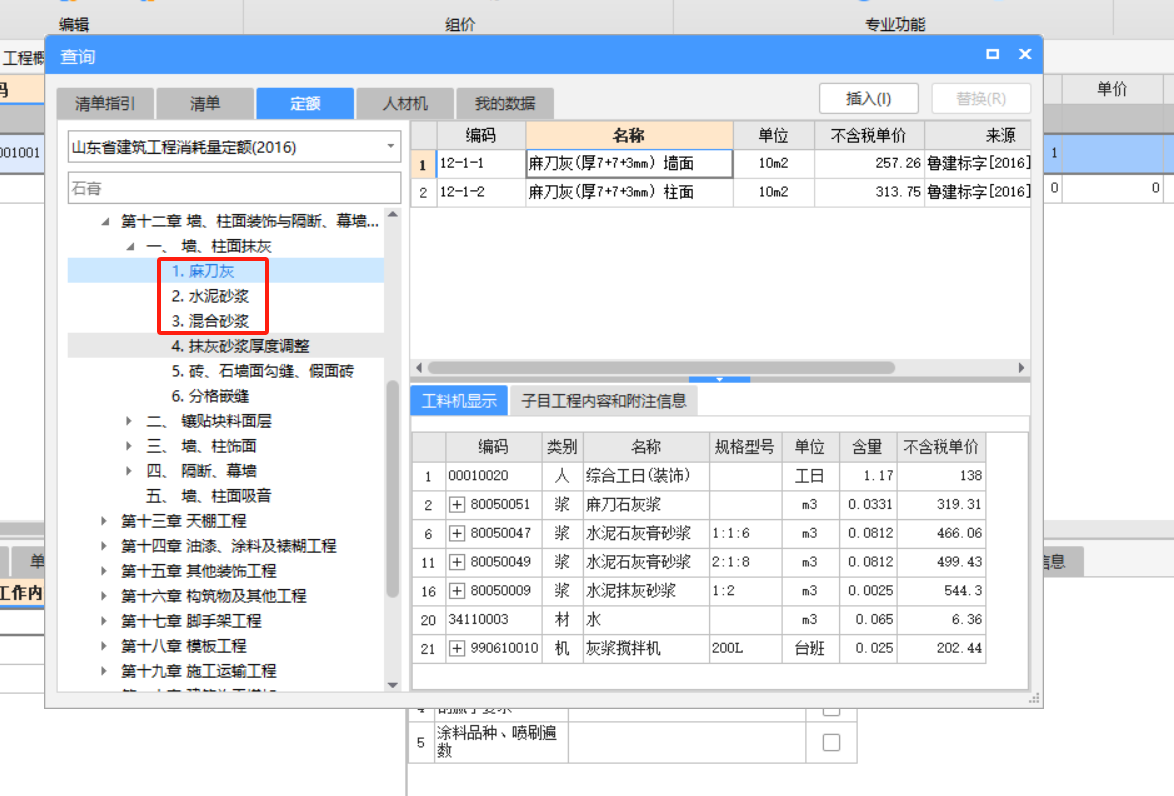Select 五、墙、柱面吸音 tree item
The width and height of the screenshot is (1174, 796).
[x=209, y=496]
